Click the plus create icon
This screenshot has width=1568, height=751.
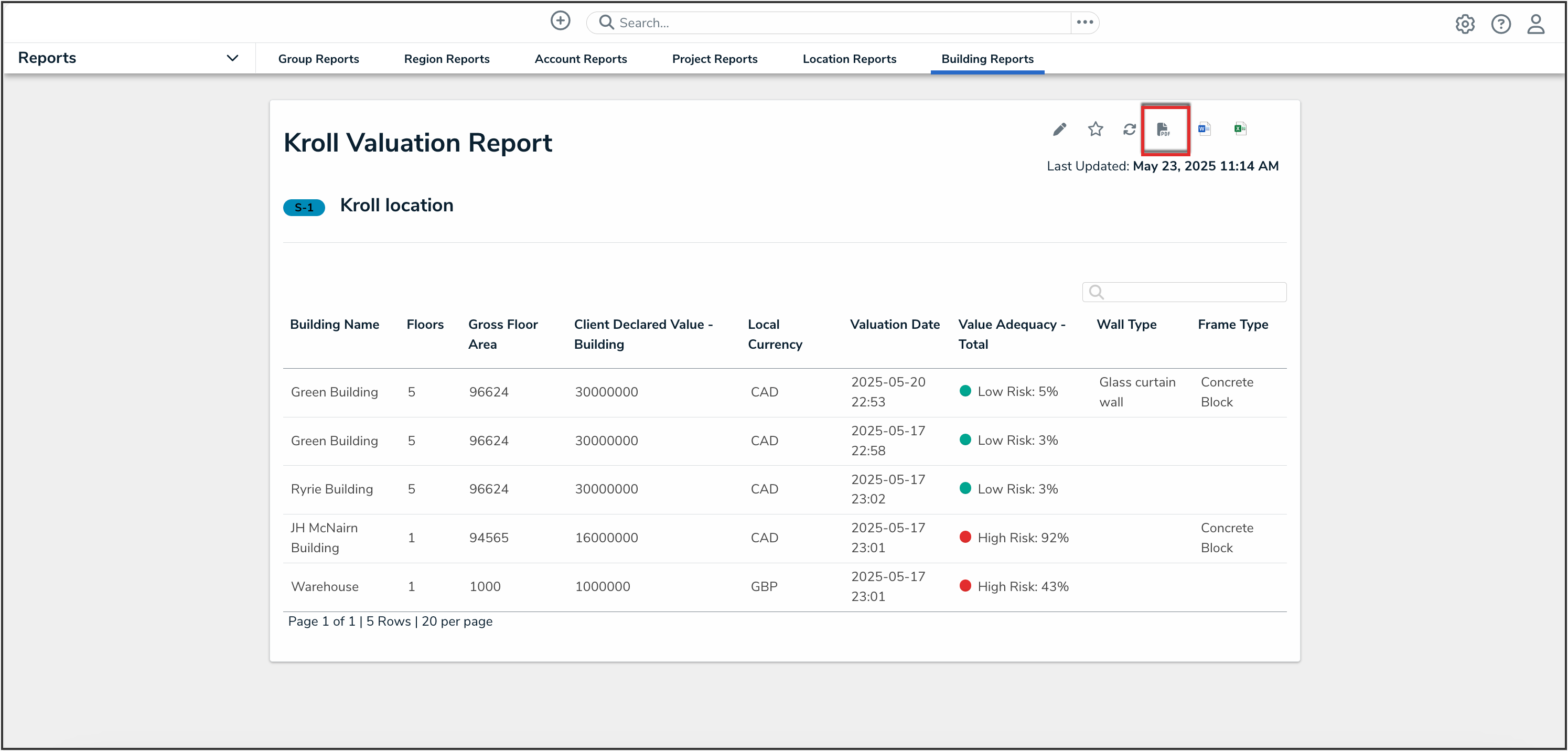point(560,22)
